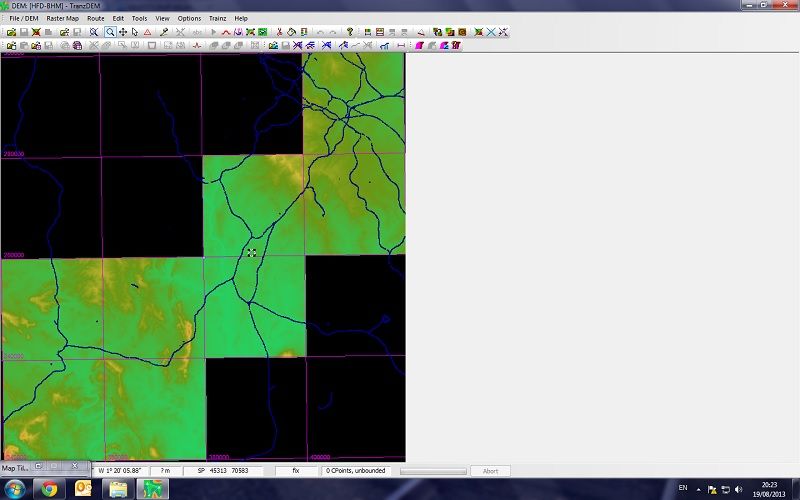Screen dimensions: 800x500
Task: Click the red curve route icon
Action: [226, 32]
